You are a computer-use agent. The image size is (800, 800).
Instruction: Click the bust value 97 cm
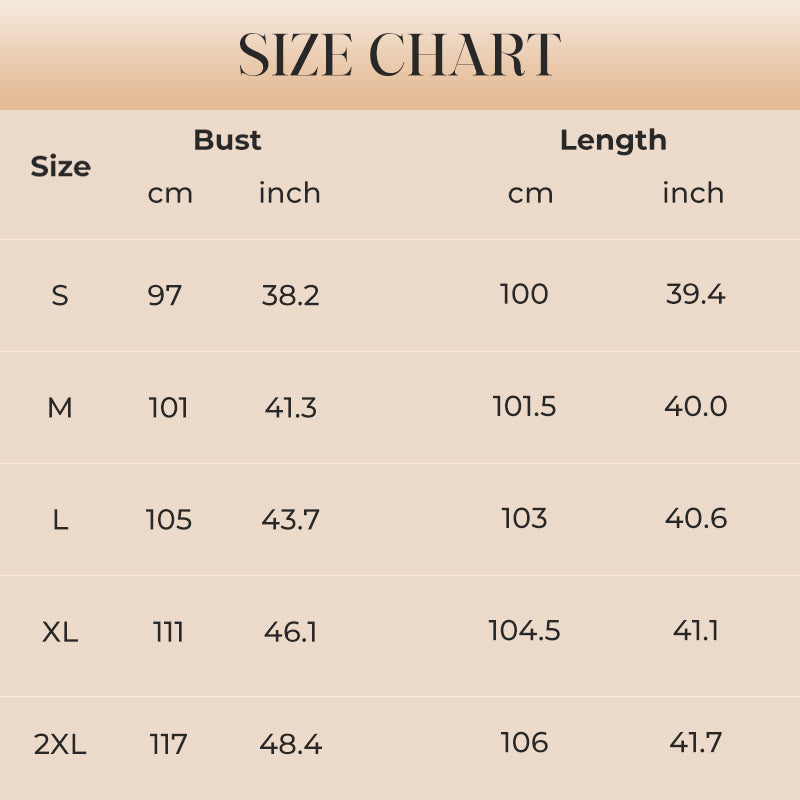tap(165, 295)
